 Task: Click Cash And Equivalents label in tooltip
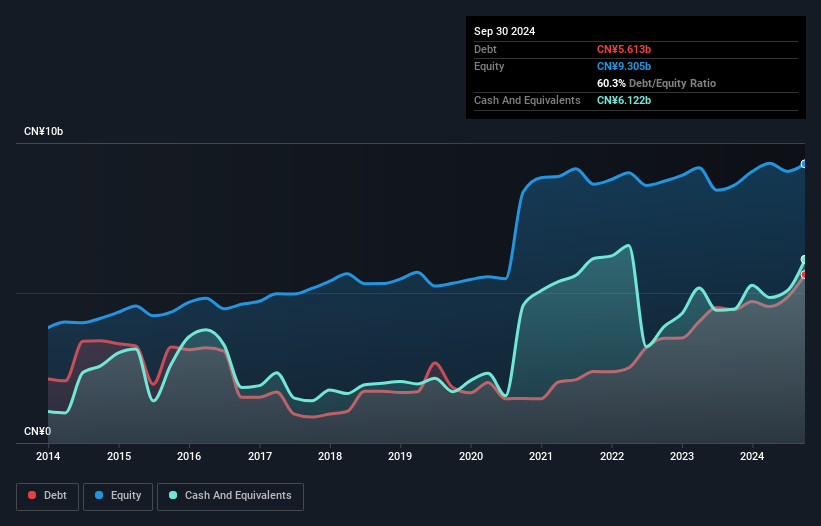coord(527,100)
